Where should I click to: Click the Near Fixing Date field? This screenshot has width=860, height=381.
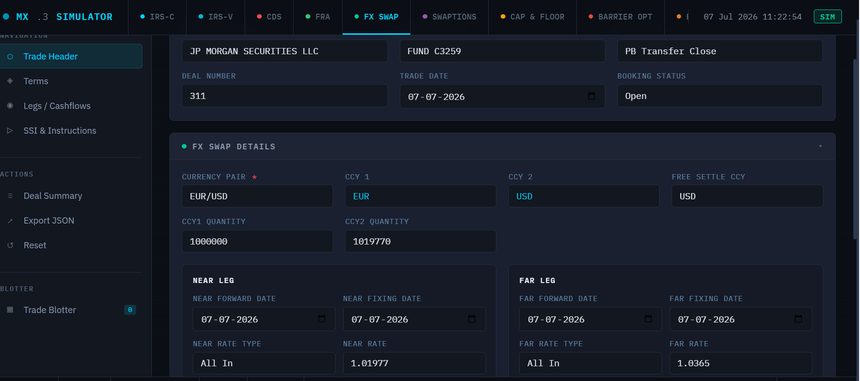click(x=414, y=319)
